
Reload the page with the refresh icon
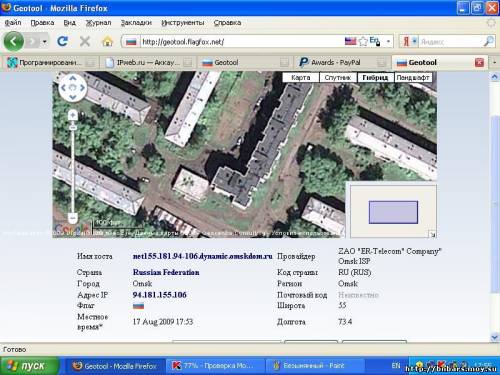point(62,42)
